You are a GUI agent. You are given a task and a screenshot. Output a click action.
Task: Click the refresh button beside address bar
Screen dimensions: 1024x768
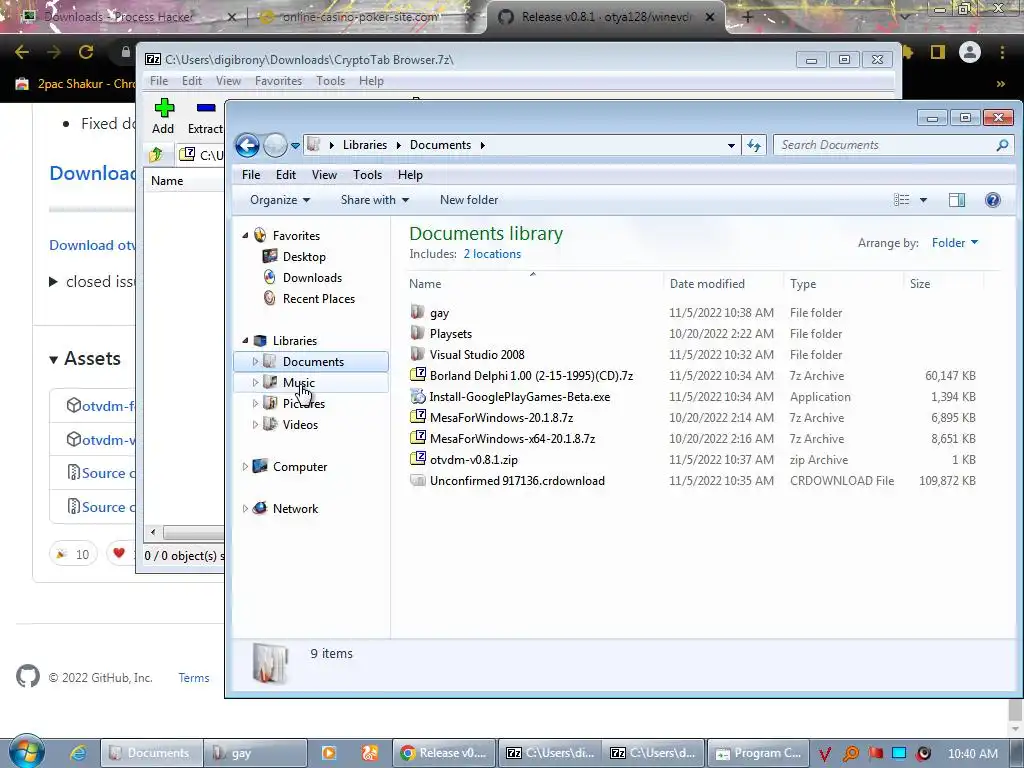click(754, 145)
